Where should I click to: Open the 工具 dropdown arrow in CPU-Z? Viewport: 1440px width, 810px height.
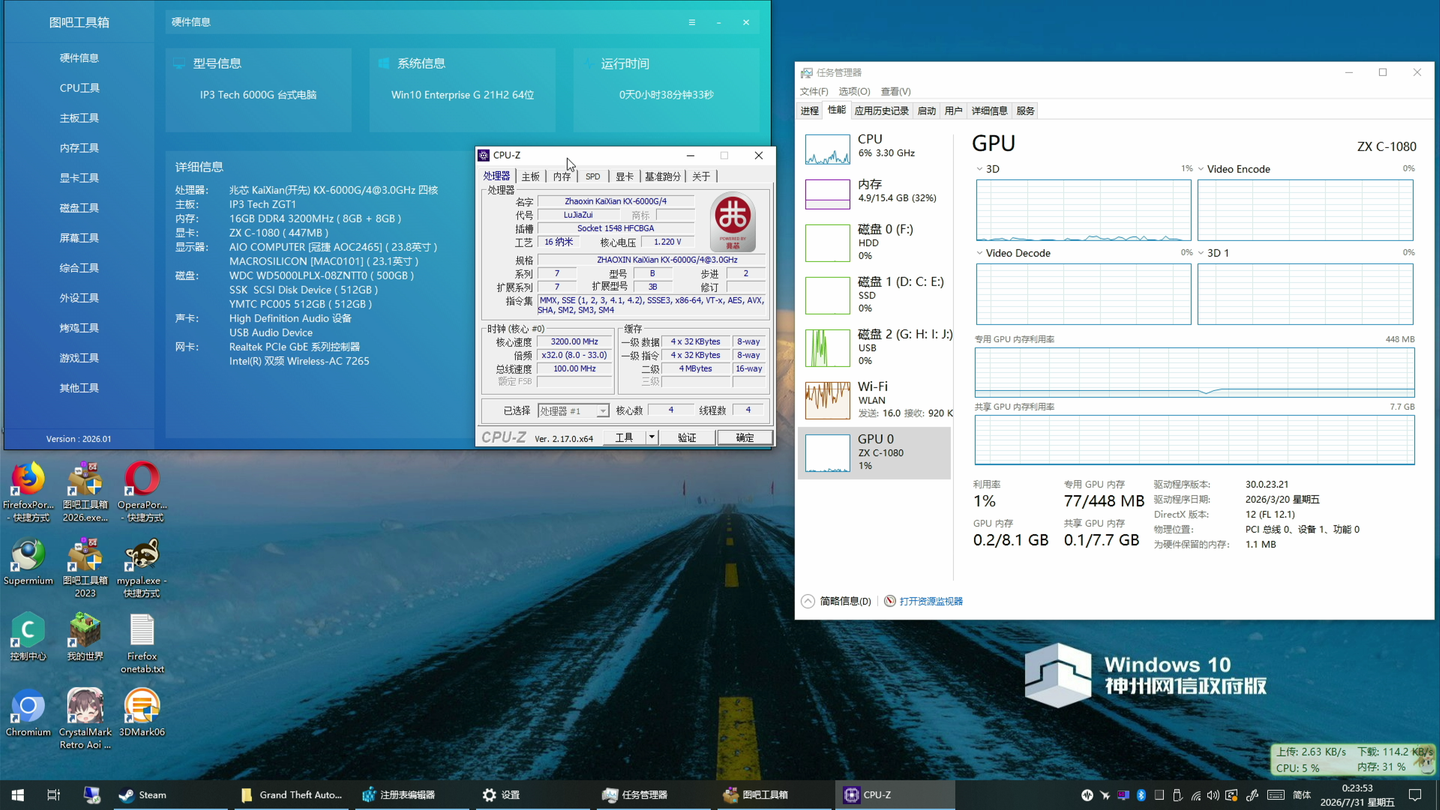pyautogui.click(x=651, y=438)
